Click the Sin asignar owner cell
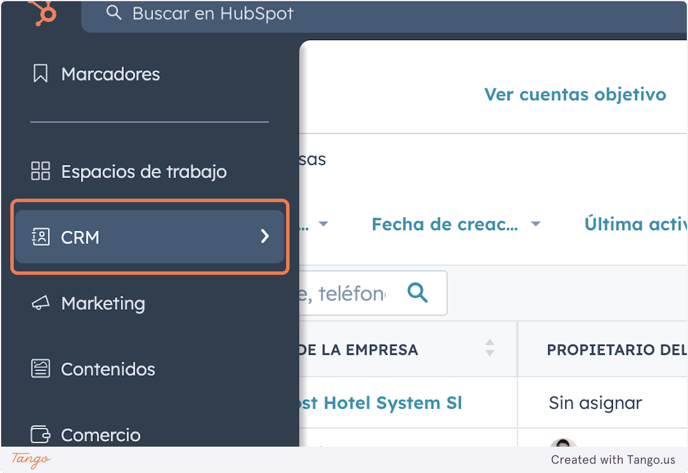This screenshot has width=688, height=473. pos(595,403)
